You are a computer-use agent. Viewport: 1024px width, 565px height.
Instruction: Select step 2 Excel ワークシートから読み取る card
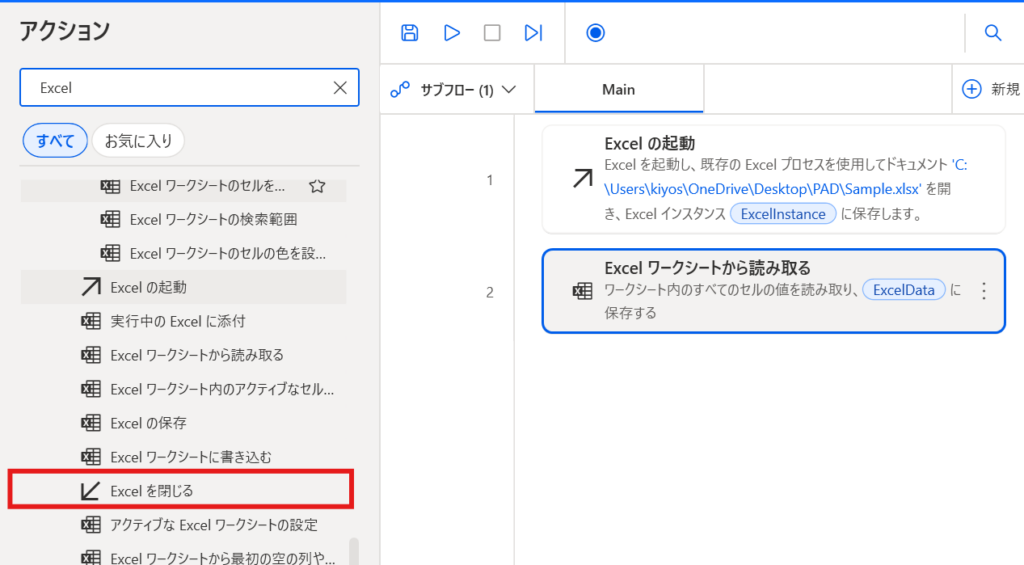click(x=773, y=291)
